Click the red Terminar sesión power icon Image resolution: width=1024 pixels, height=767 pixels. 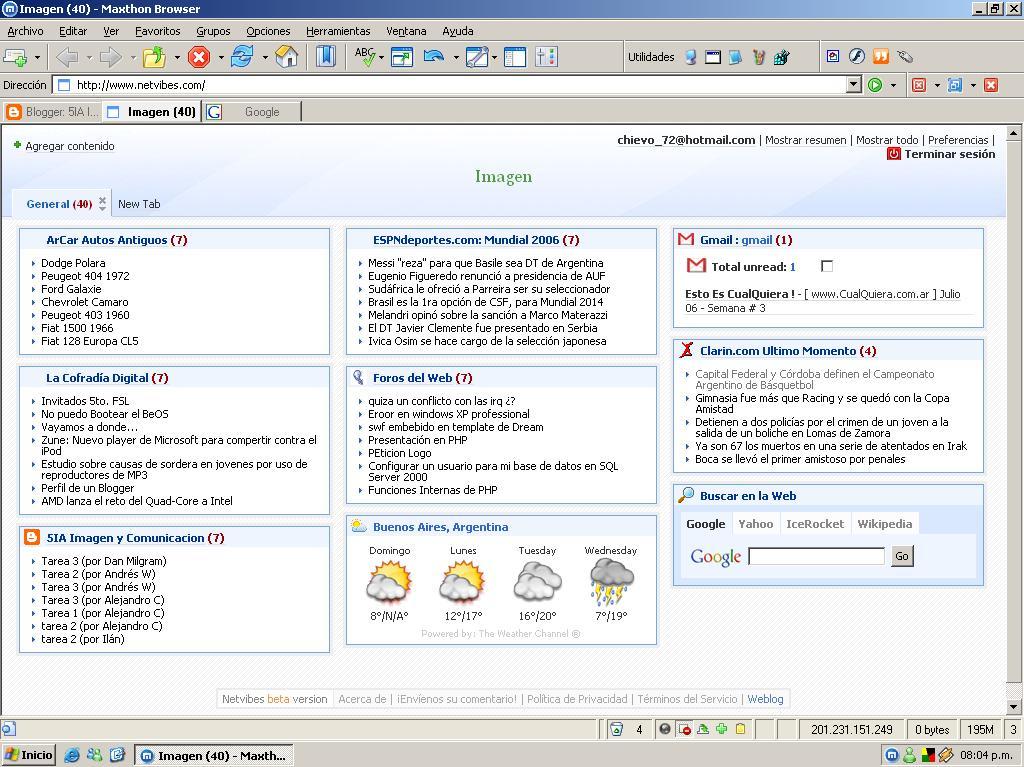(893, 154)
